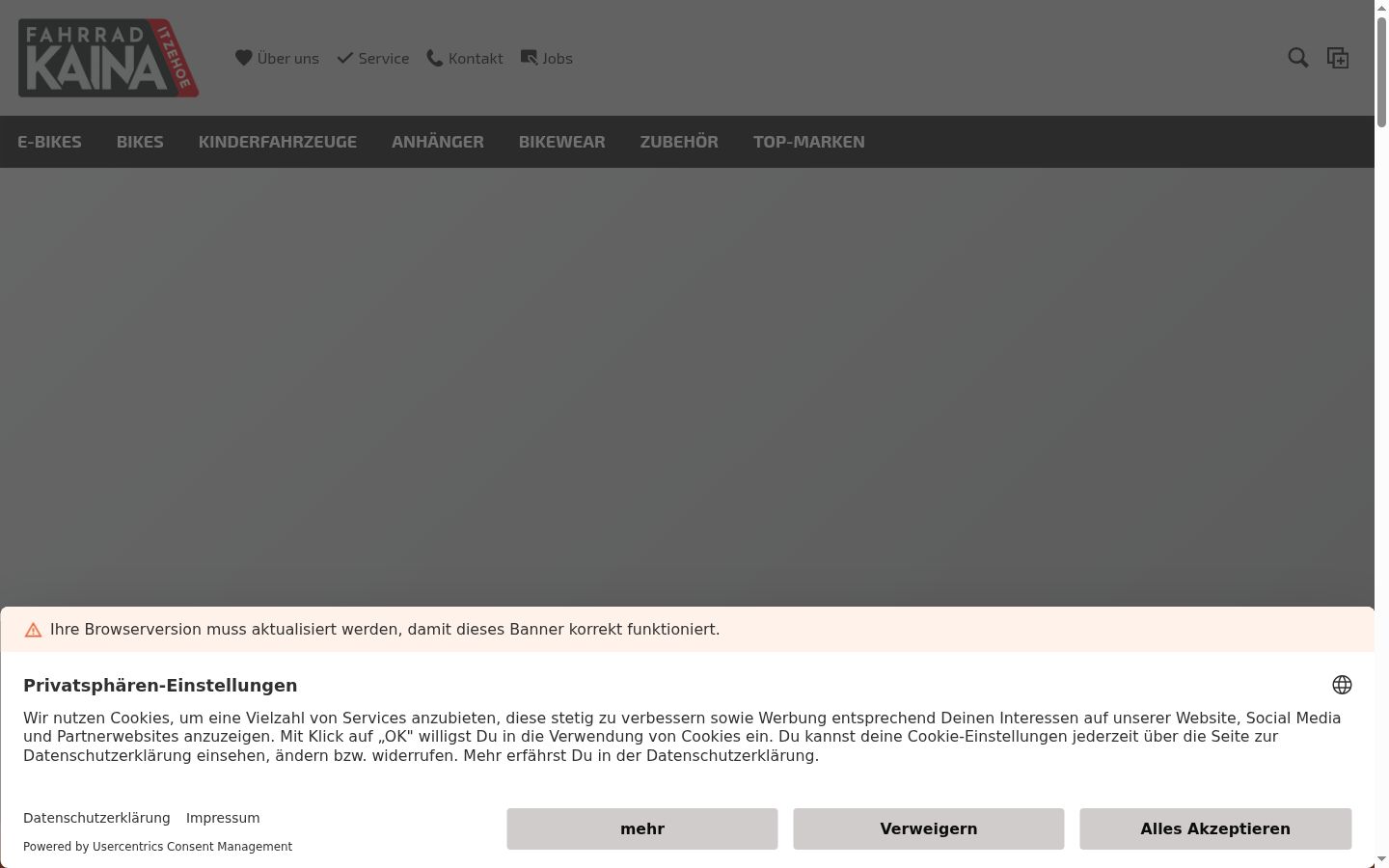Viewport: 1389px width, 868px height.
Task: Click the Ihre Browserversion muss aktualisiert warning text
Action: pos(385,630)
